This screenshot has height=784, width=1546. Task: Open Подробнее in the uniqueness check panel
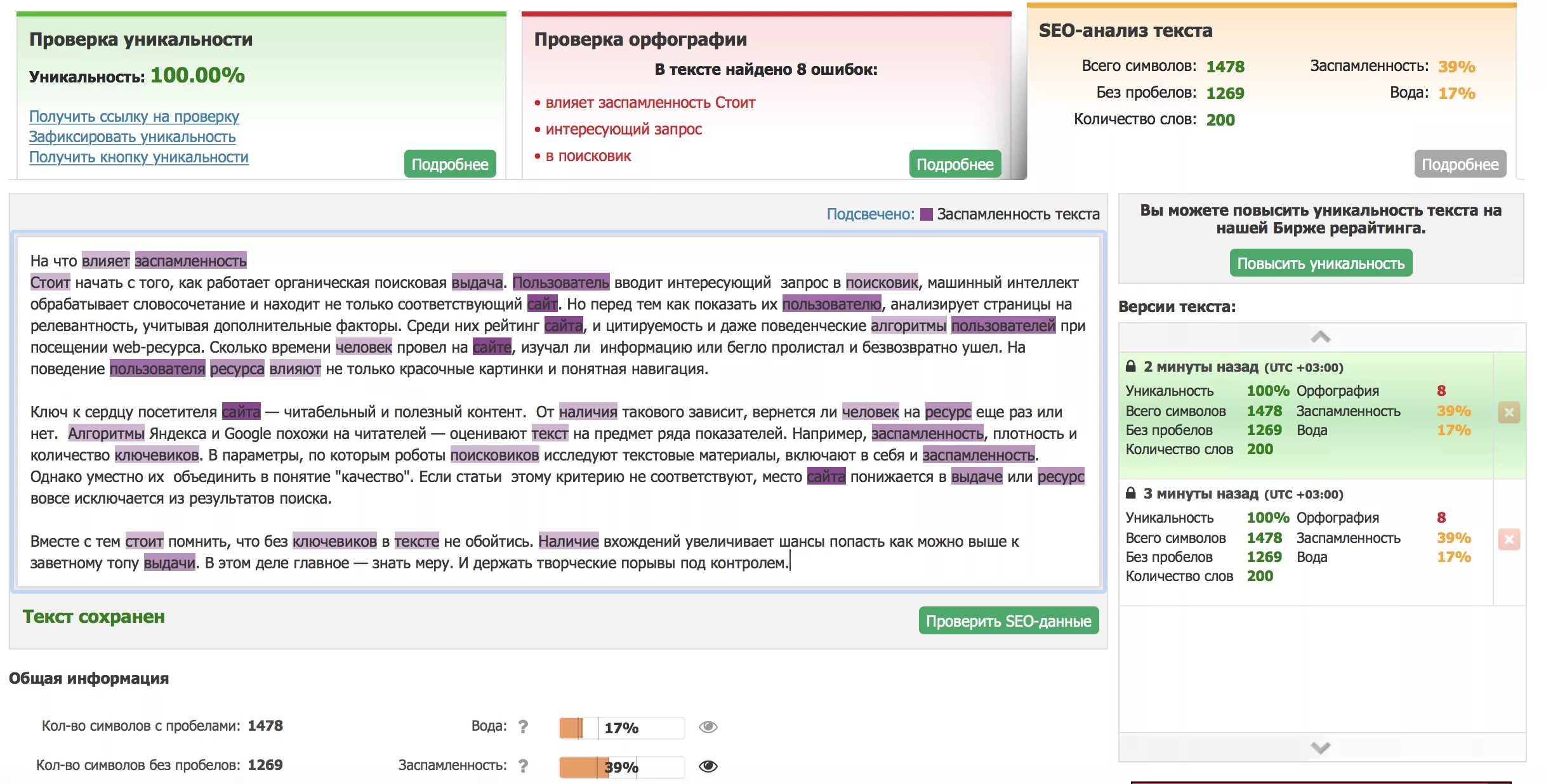(450, 164)
